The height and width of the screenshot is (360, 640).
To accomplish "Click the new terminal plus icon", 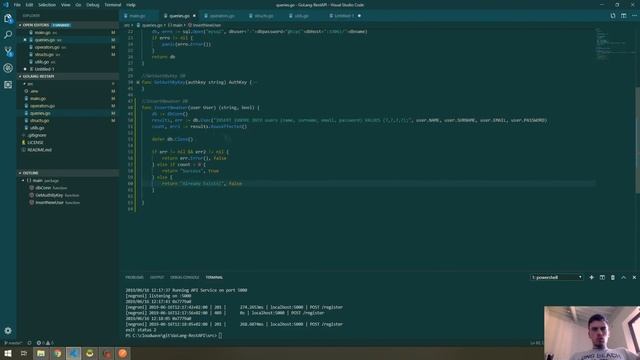I will tap(591, 278).
